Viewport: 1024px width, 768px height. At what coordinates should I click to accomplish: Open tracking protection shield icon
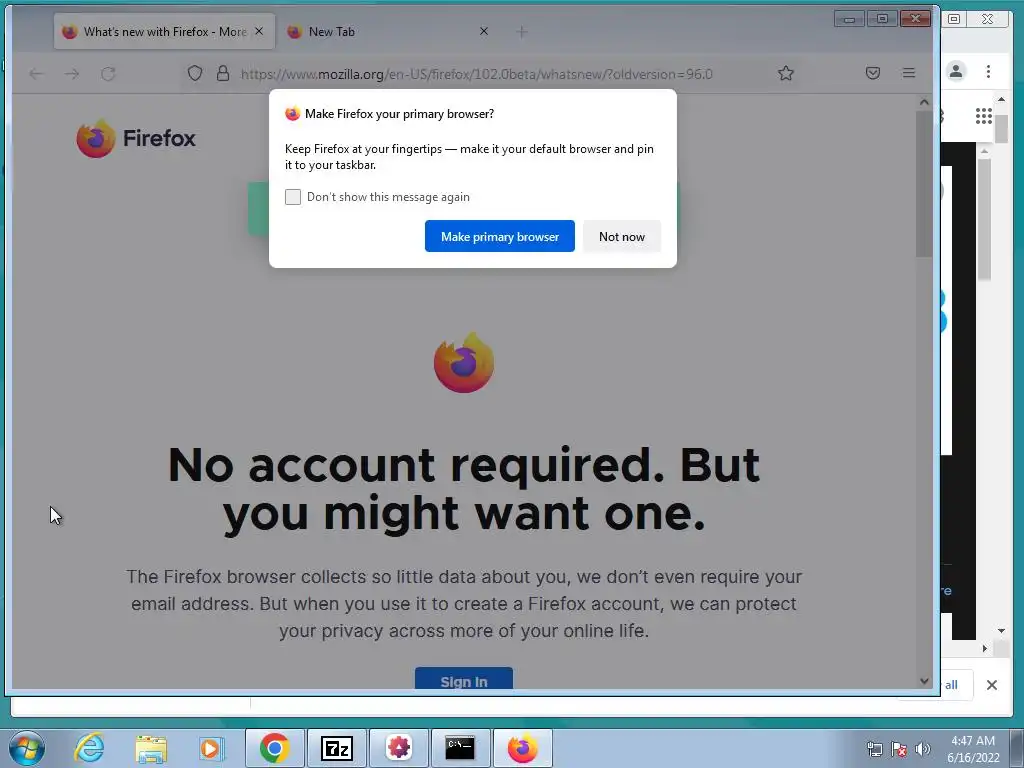[195, 73]
